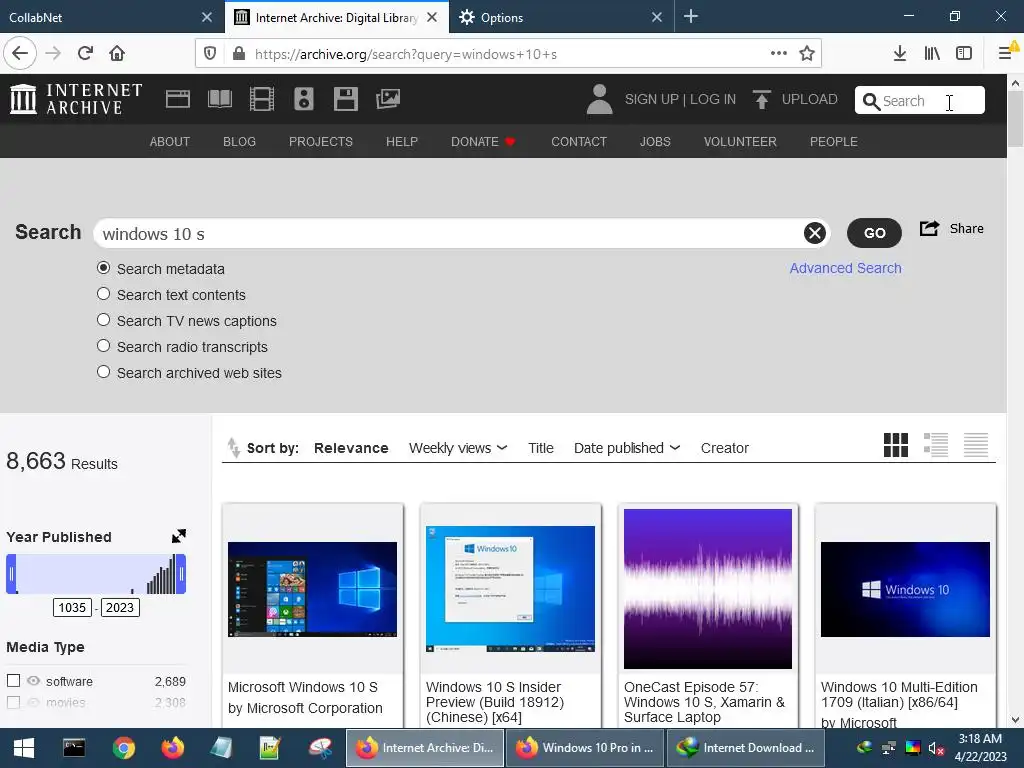Click the right year range slider handle
The image size is (1024, 768).
point(181,574)
